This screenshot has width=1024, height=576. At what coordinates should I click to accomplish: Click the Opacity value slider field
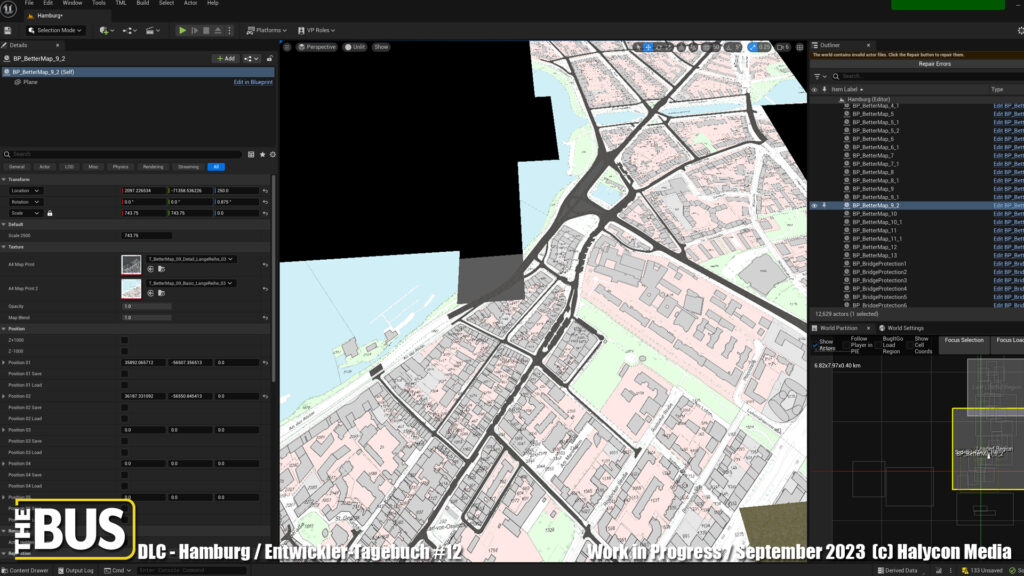[x=146, y=306]
